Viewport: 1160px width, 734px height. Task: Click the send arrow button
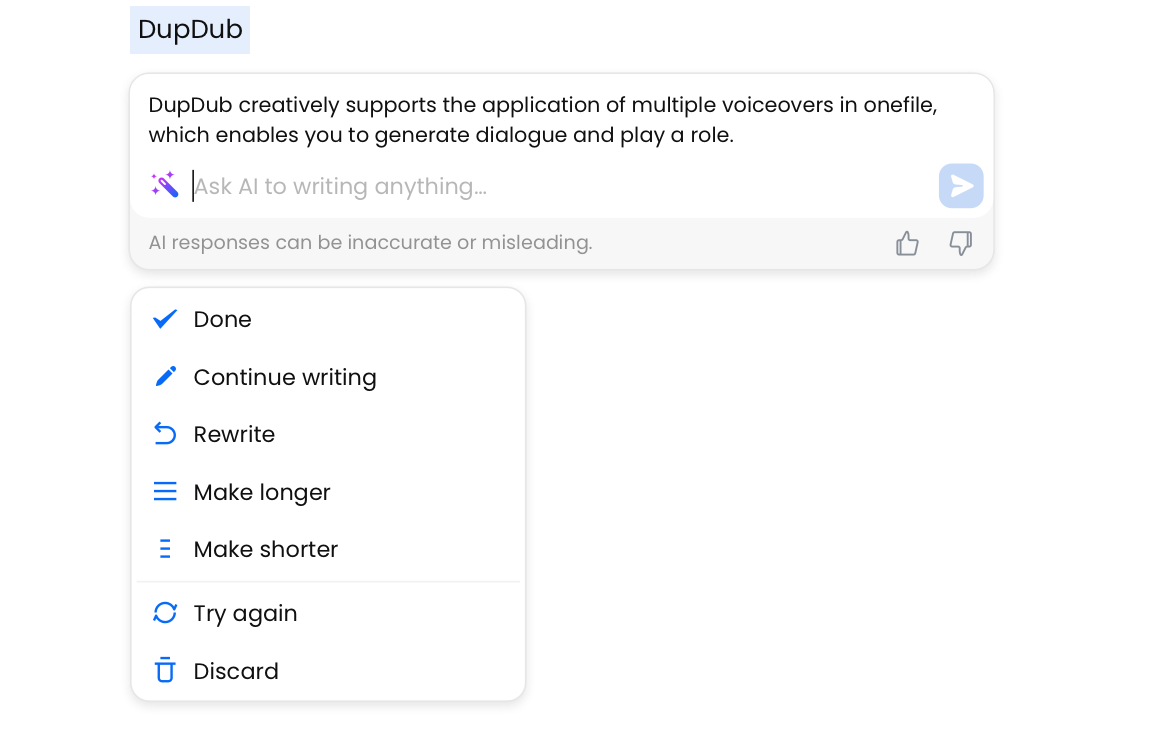960,185
